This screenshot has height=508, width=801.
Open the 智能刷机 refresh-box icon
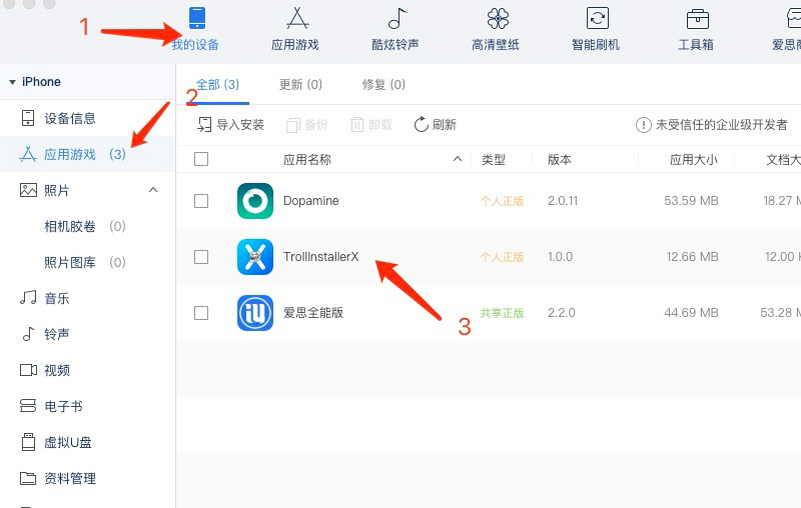pos(597,18)
